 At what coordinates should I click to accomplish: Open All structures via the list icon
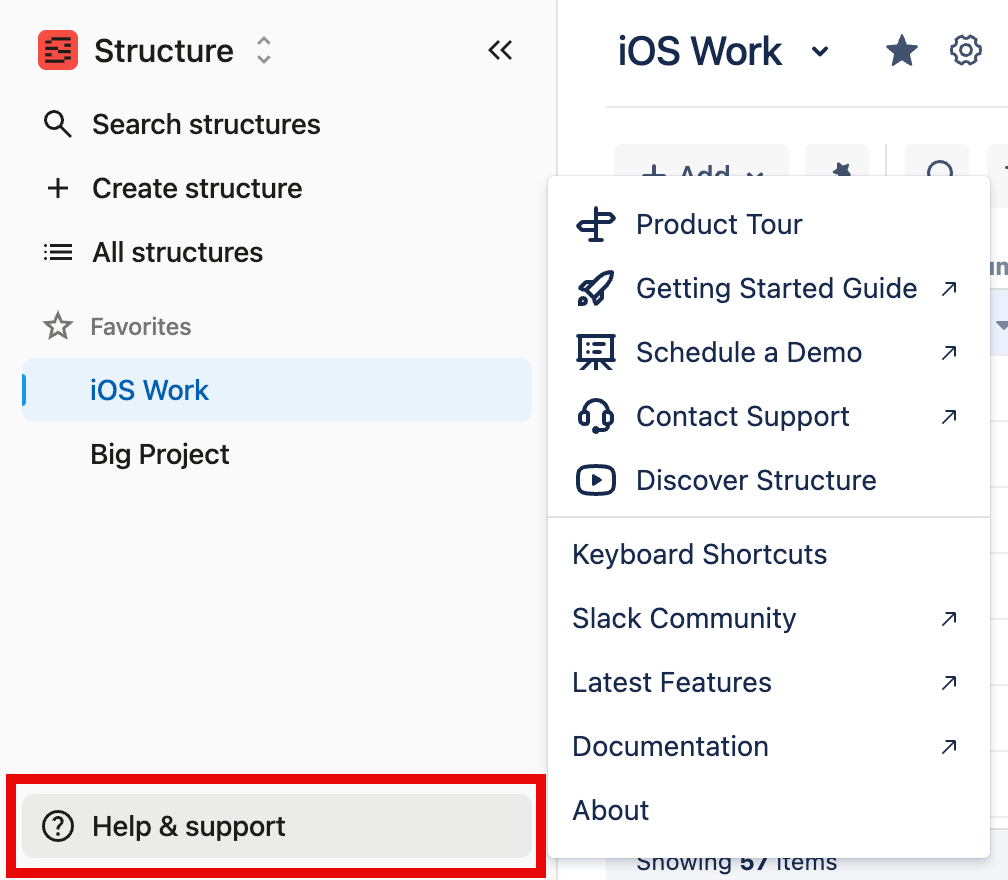click(x=57, y=252)
